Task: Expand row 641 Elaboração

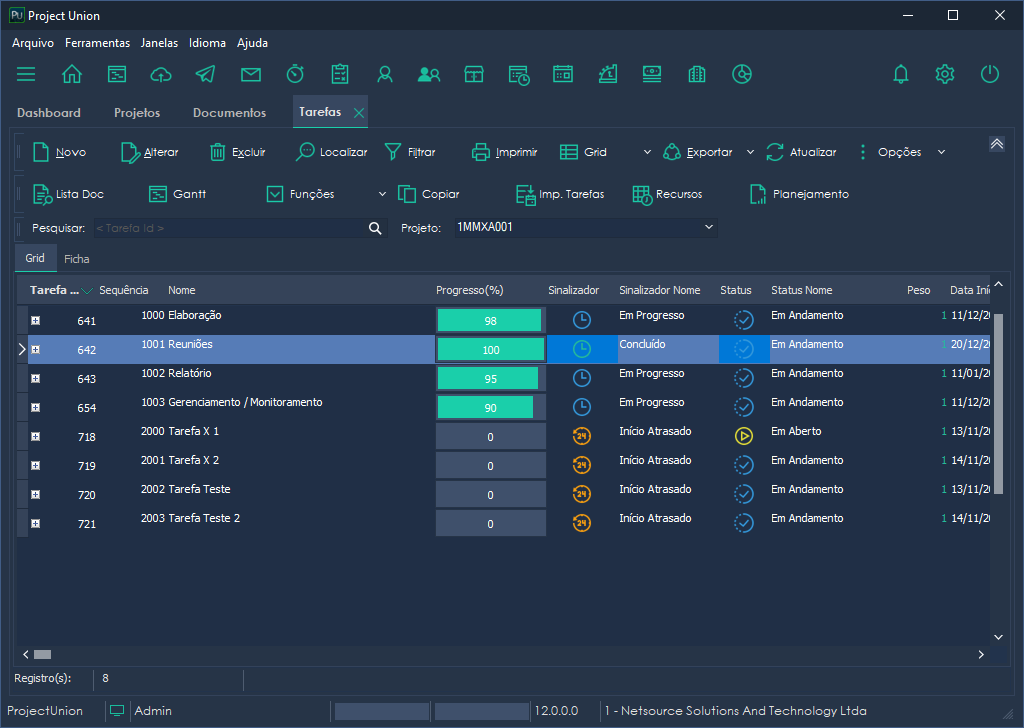Action: tap(36, 320)
